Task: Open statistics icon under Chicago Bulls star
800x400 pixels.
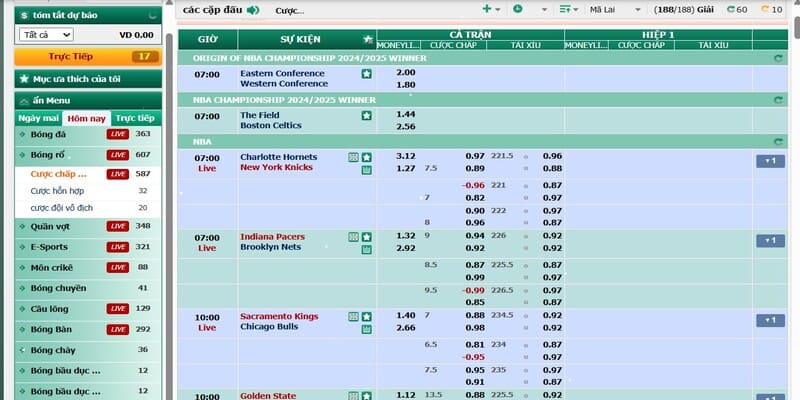Action: click(x=366, y=330)
